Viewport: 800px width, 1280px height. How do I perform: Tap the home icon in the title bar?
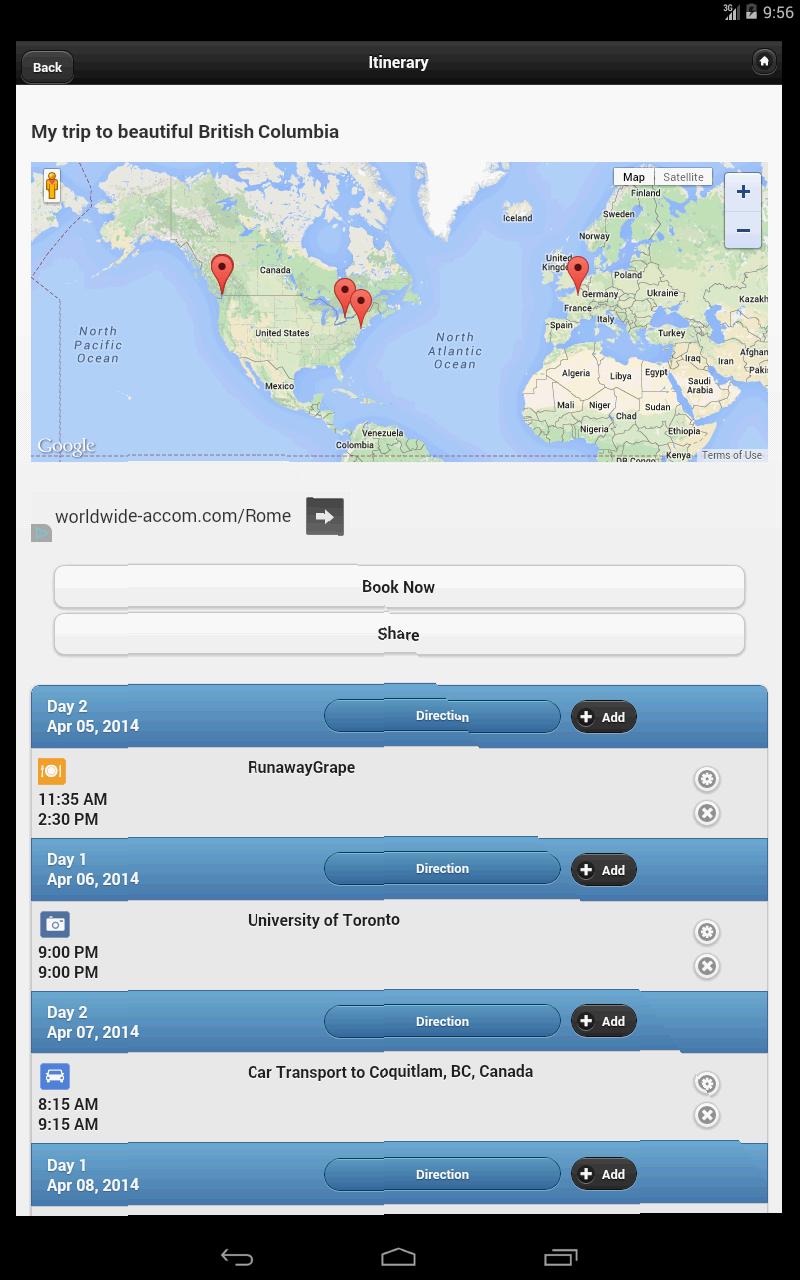pyautogui.click(x=765, y=61)
